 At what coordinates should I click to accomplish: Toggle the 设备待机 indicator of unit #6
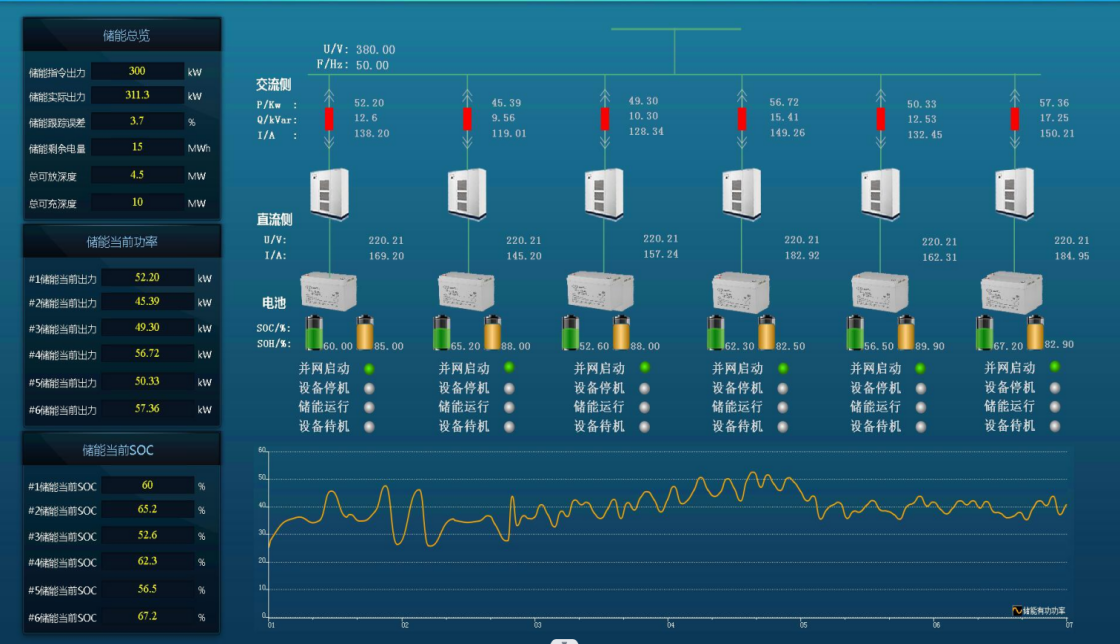click(1055, 426)
